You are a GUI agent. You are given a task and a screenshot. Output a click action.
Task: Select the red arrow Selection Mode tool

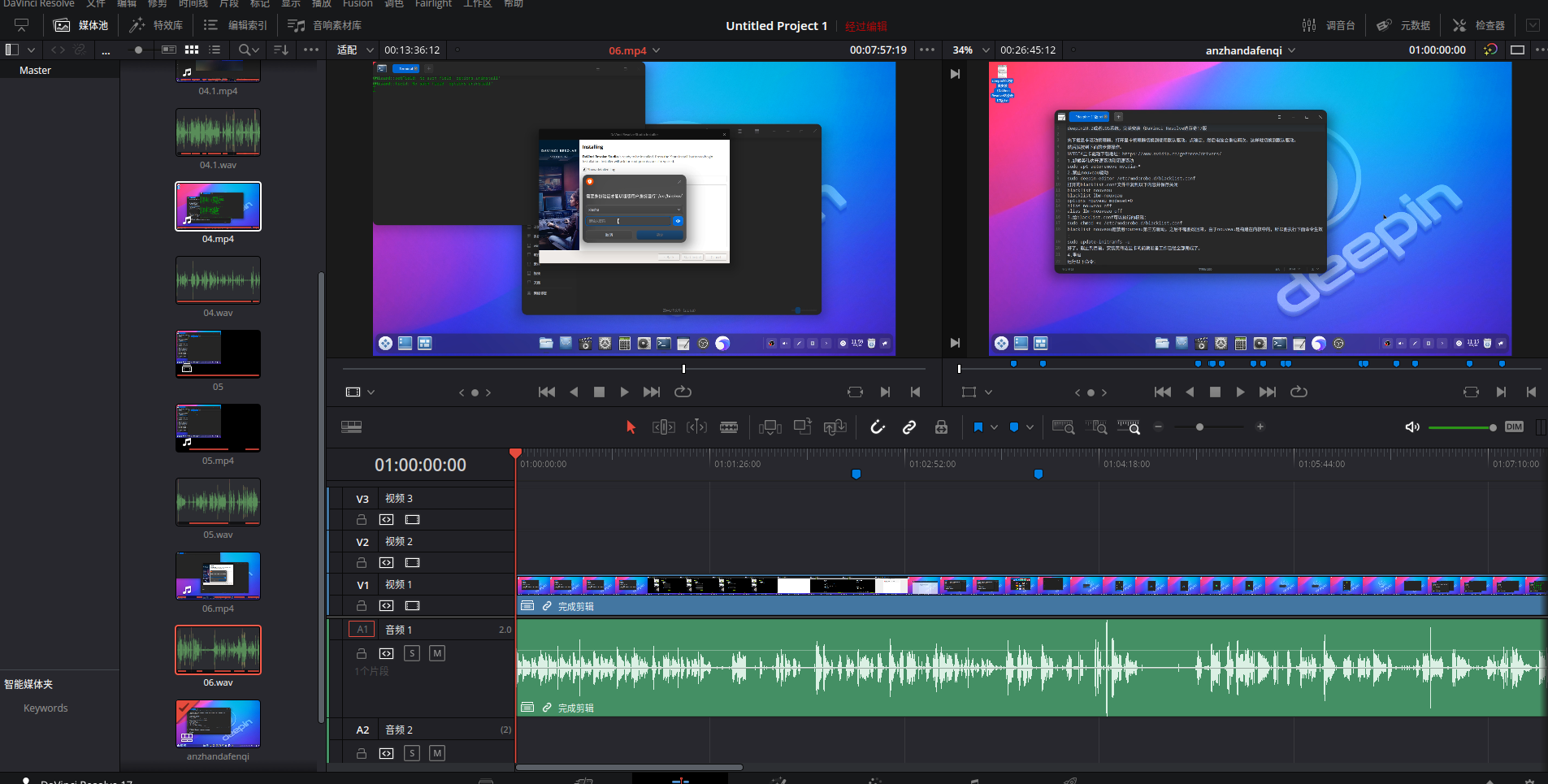[631, 427]
